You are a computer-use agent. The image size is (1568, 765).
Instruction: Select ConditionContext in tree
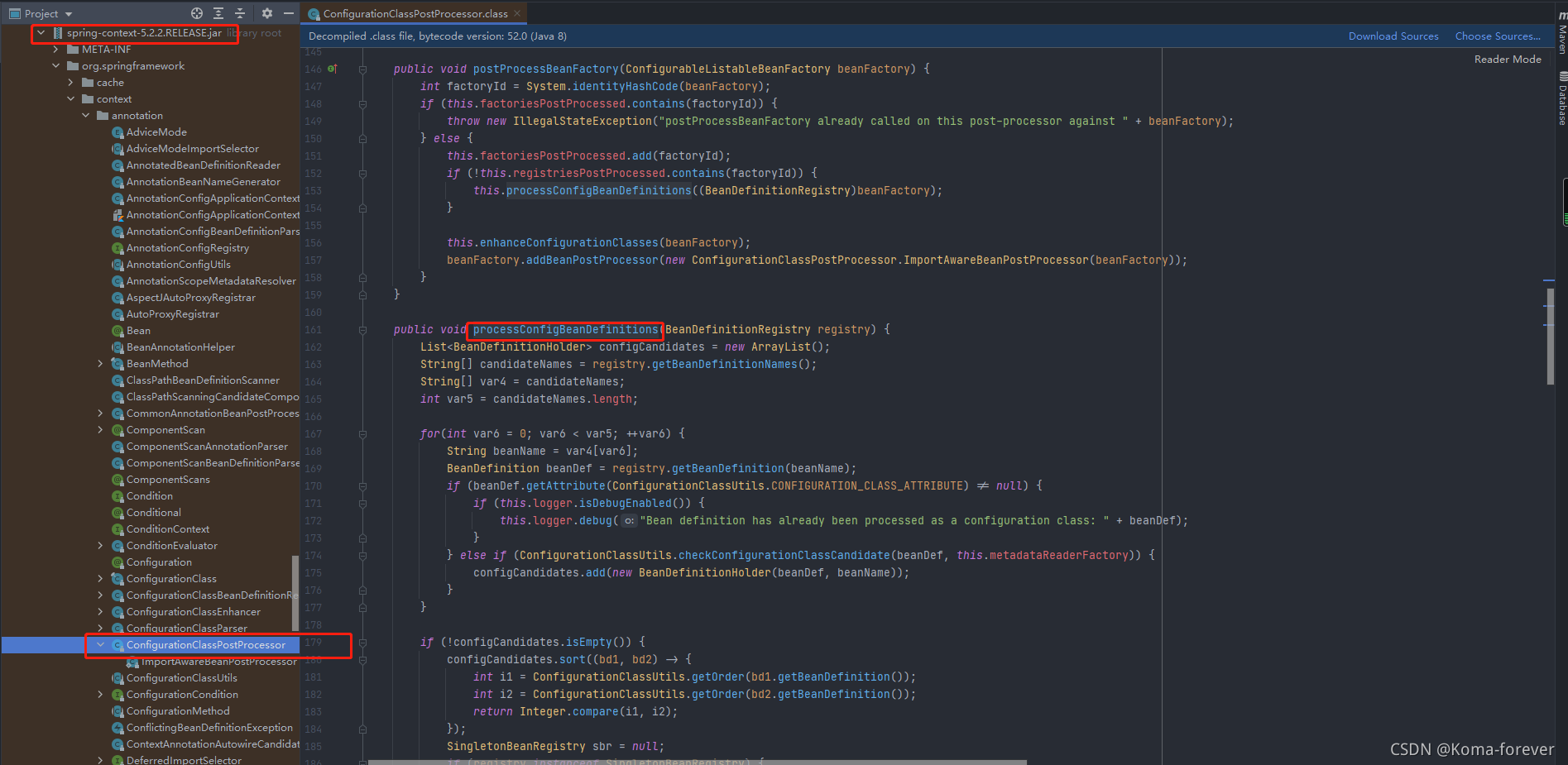tap(167, 529)
